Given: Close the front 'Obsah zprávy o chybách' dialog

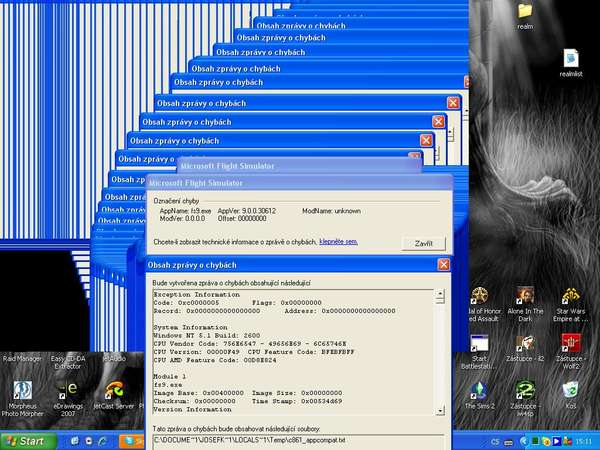Looking at the screenshot, I should (441, 265).
